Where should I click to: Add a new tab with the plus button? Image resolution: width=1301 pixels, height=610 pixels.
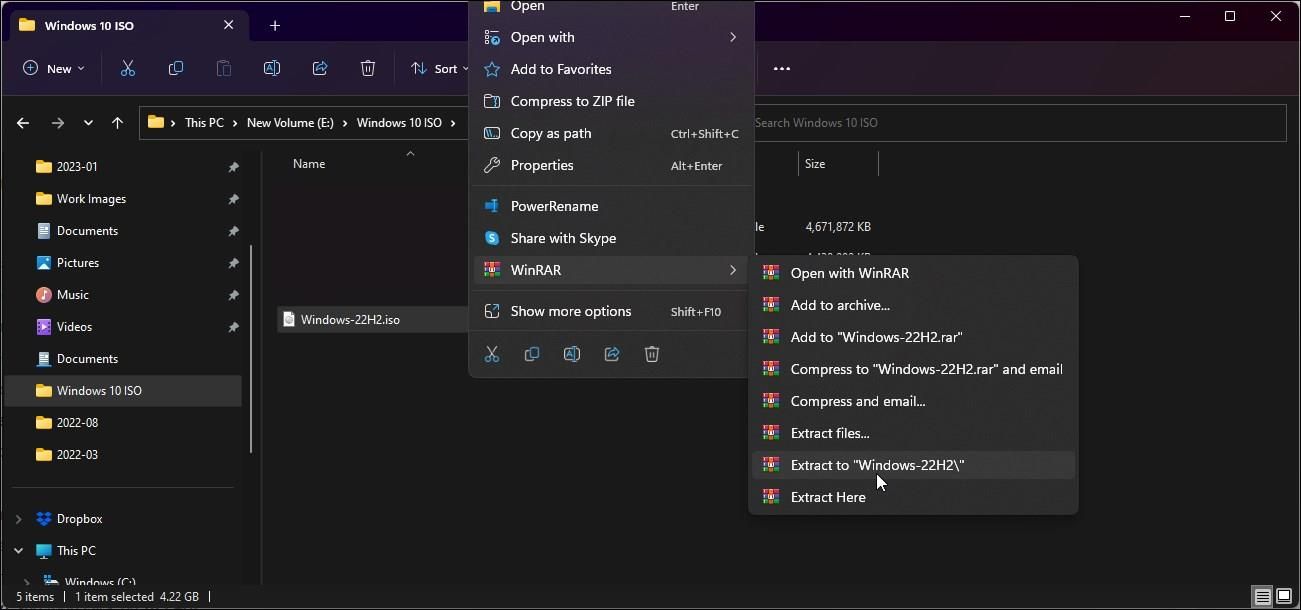[x=275, y=25]
